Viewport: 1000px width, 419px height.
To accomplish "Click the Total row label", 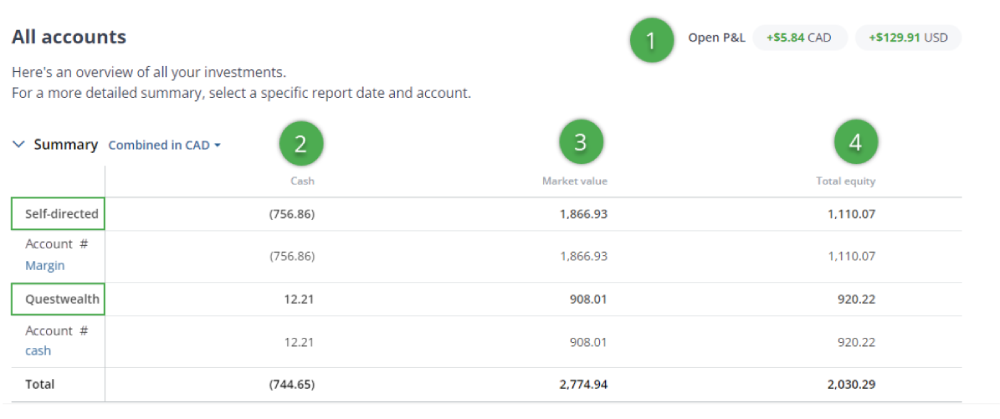I will pos(40,384).
